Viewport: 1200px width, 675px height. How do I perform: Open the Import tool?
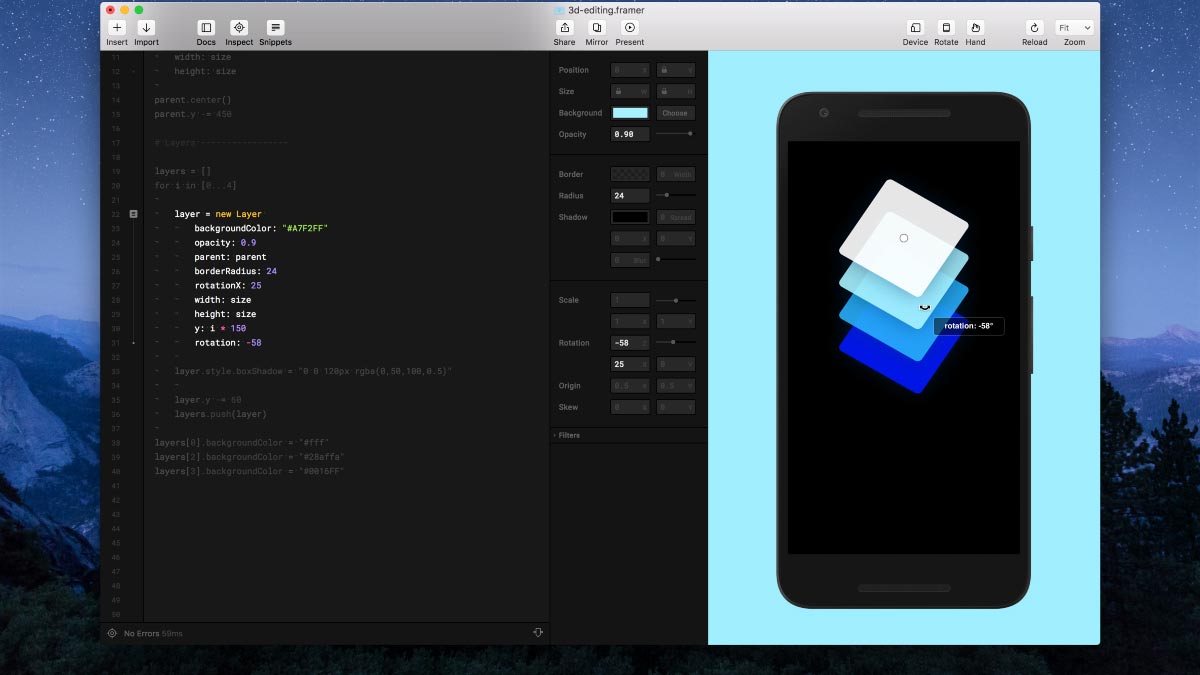146,28
